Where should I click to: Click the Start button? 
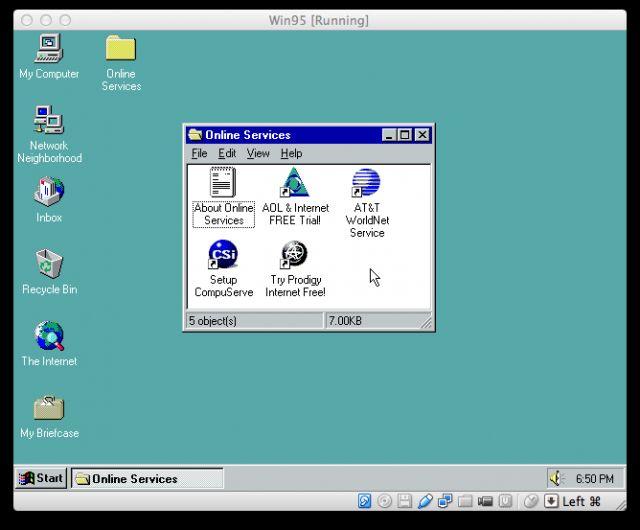coord(41,478)
